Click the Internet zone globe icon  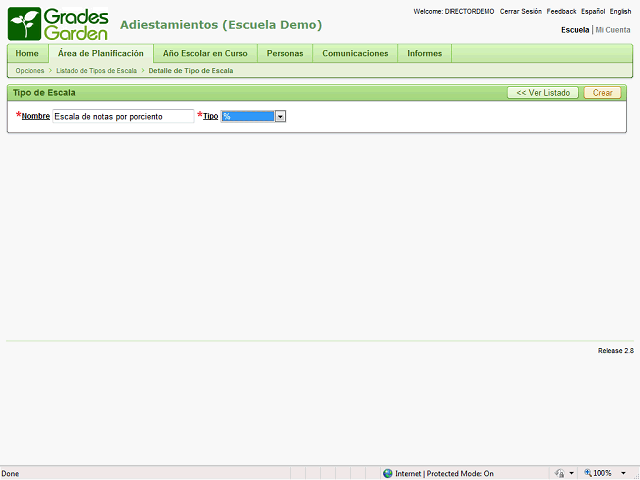(x=388, y=473)
